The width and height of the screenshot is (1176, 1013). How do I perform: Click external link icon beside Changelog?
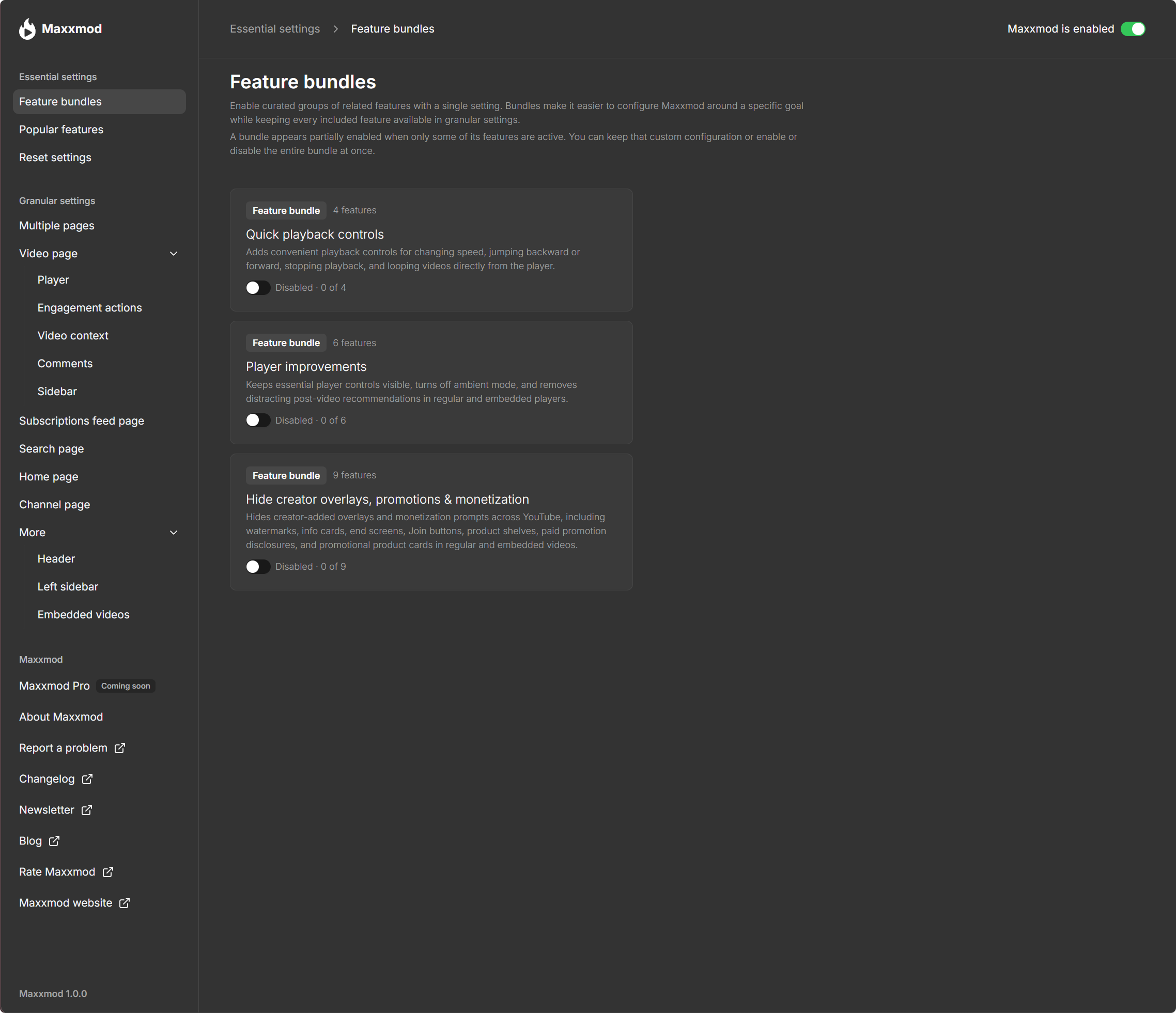click(87, 779)
